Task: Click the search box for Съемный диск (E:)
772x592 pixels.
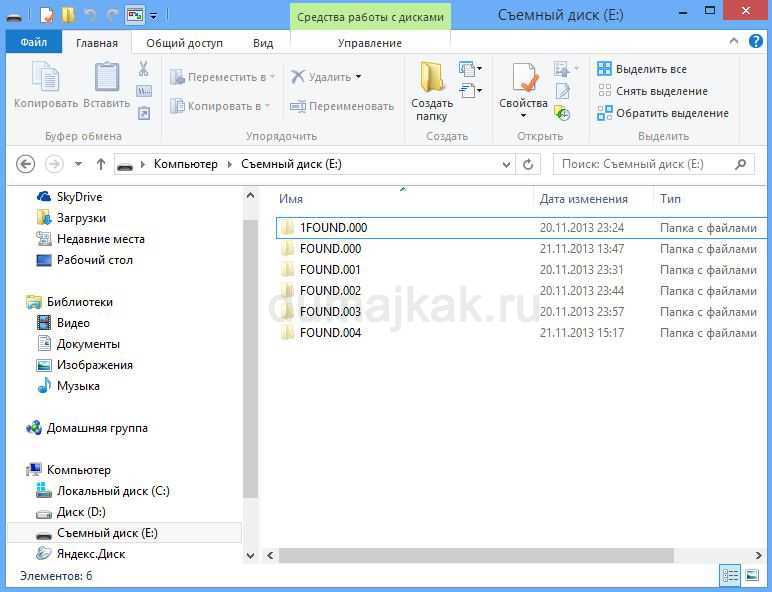Action: click(x=653, y=164)
